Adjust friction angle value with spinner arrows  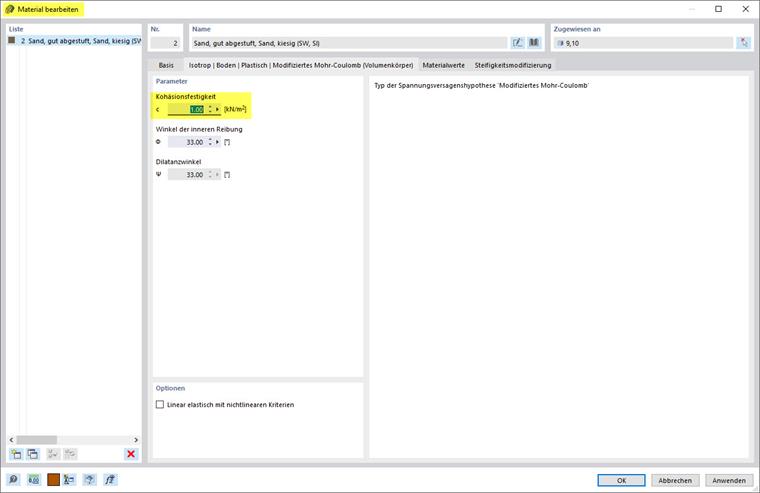(210, 142)
